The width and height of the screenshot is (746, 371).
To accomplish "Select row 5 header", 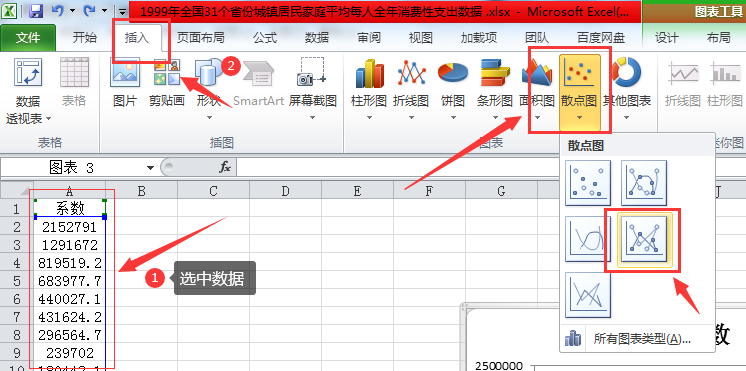I will 17,281.
